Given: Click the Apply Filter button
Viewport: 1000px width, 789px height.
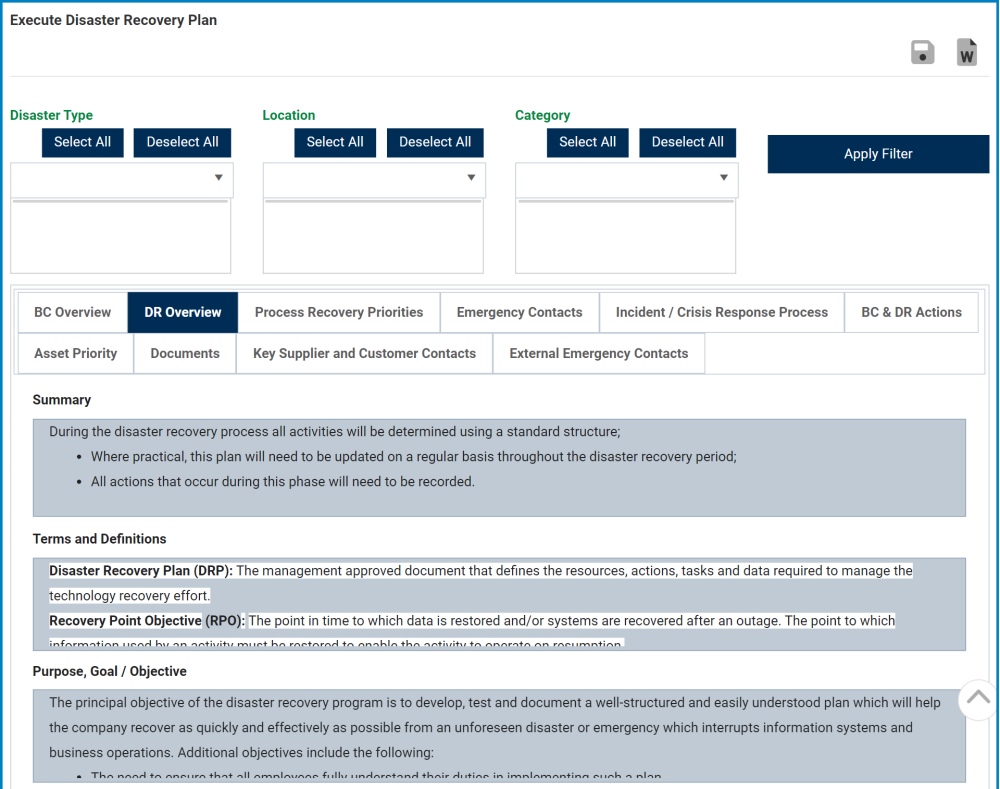Looking at the screenshot, I should [878, 154].
